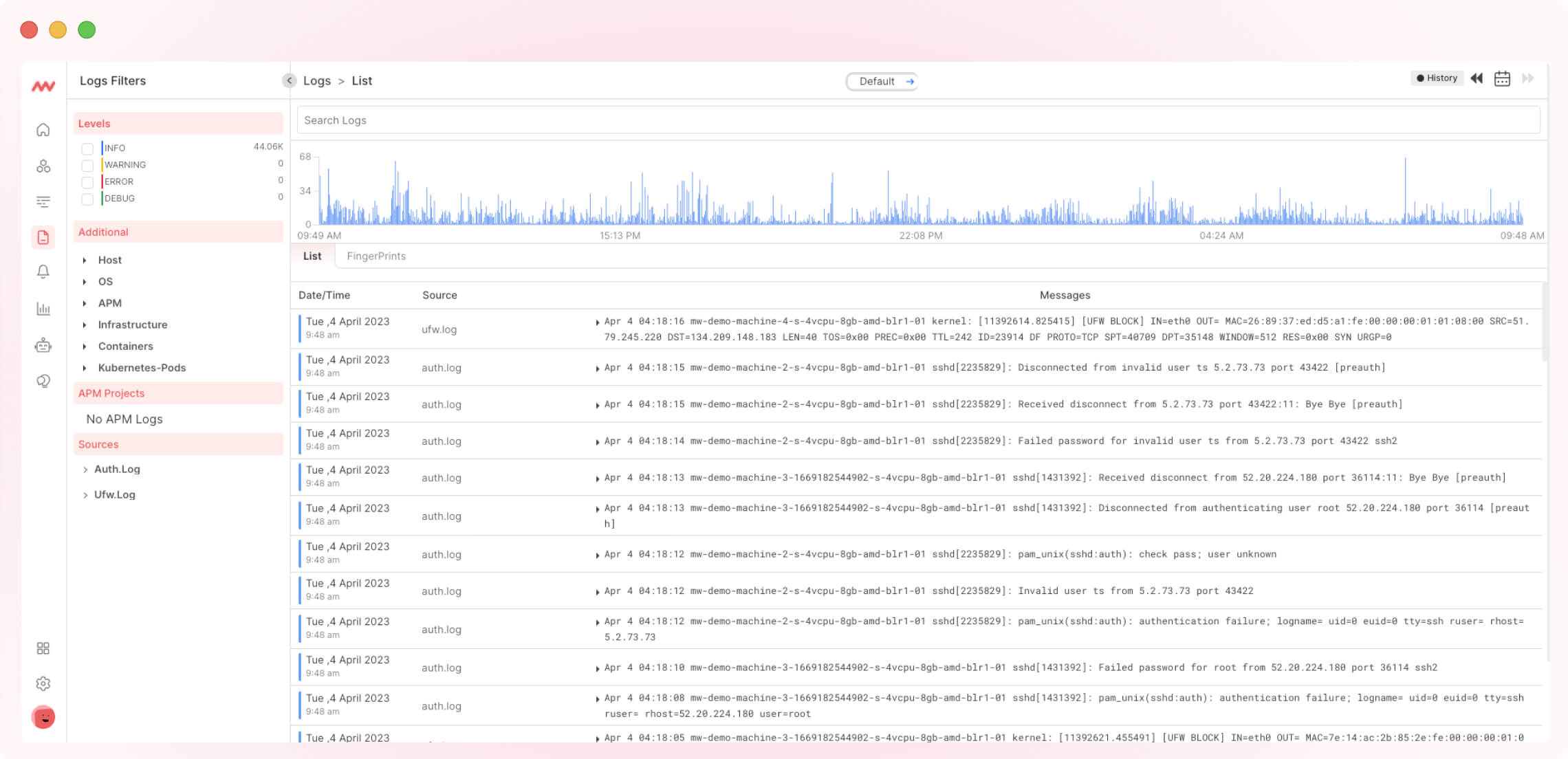Switch to the FingerPrints tab
Viewport: 1568px width, 759px height.
376,256
